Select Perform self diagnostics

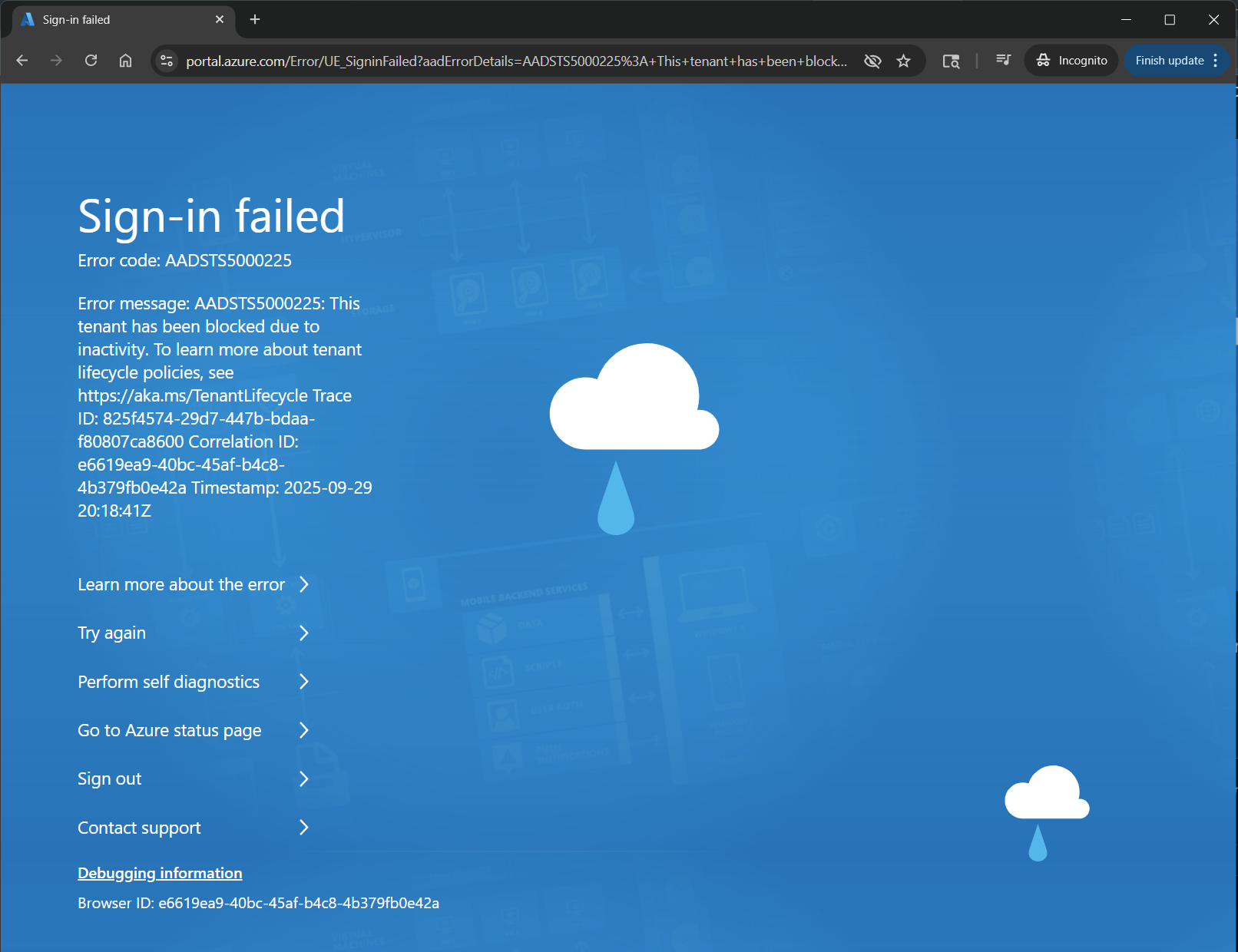pos(168,682)
